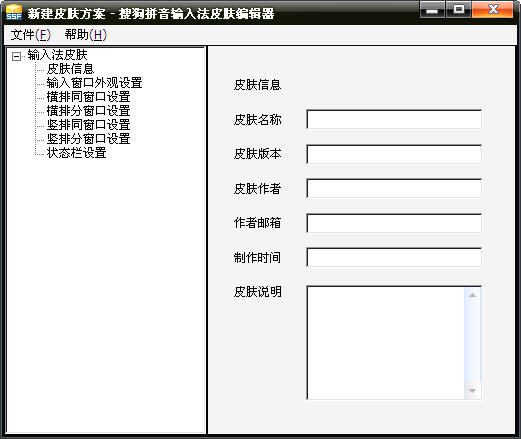This screenshot has width=521, height=439.
Task: Focus the 作者邮箱 input field
Action: coord(394,223)
